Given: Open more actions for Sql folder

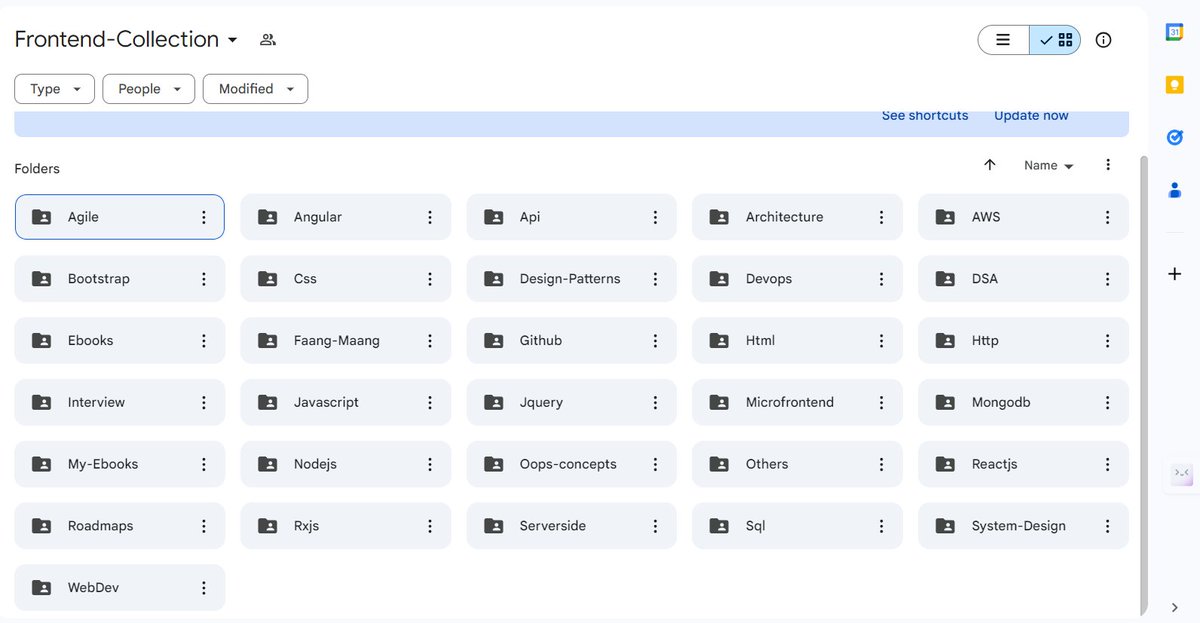Looking at the screenshot, I should pyautogui.click(x=881, y=526).
